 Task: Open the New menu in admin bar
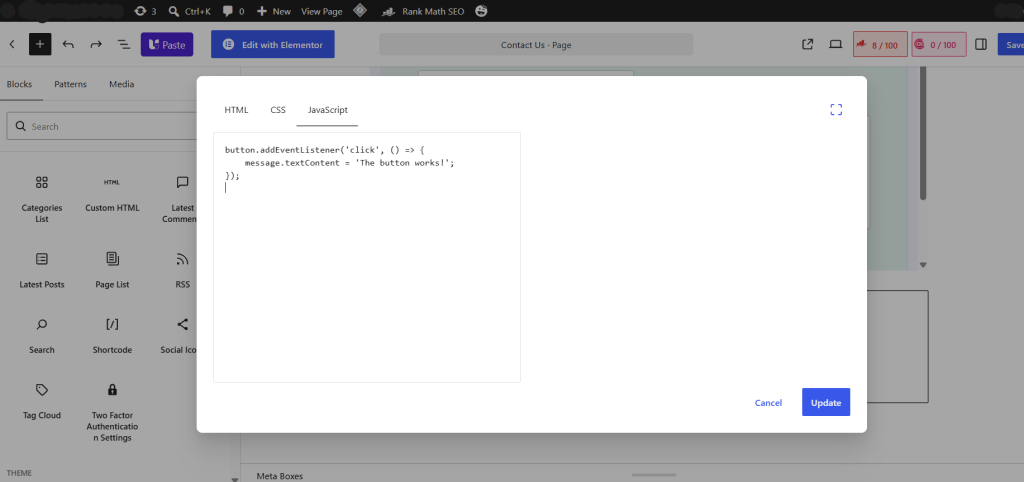pos(274,11)
